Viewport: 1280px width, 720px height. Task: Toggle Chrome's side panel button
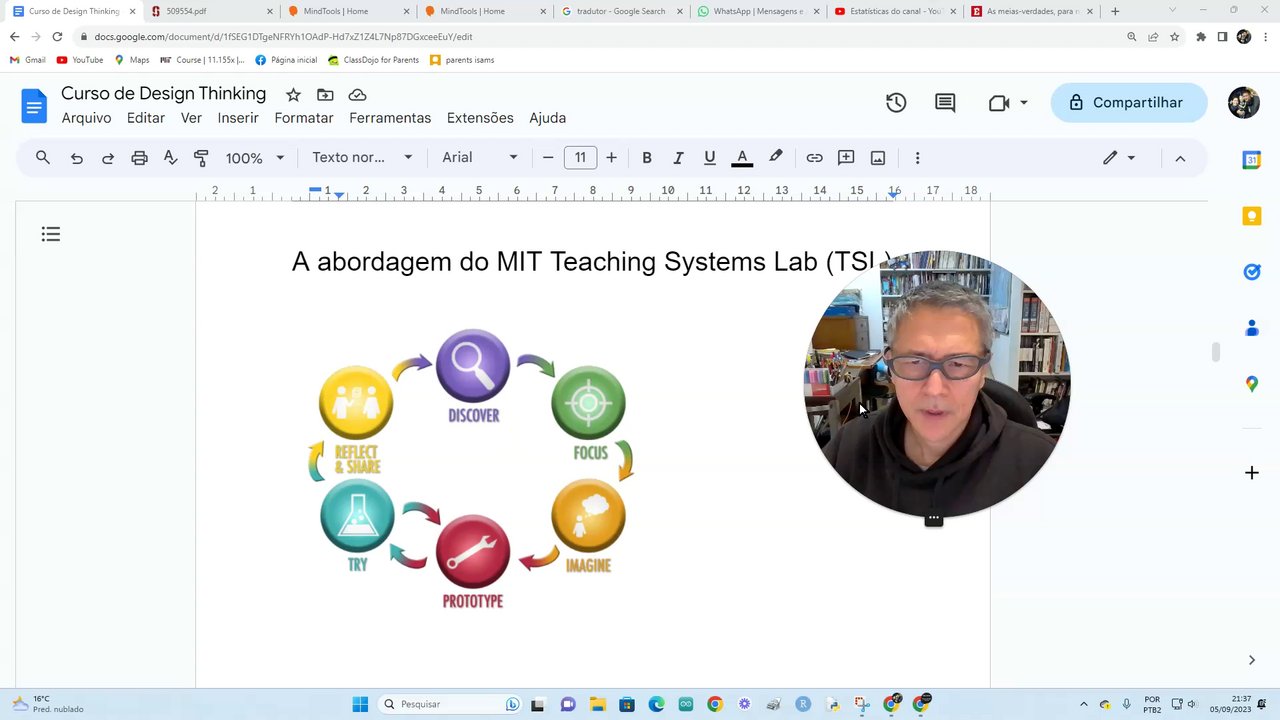tap(1222, 37)
